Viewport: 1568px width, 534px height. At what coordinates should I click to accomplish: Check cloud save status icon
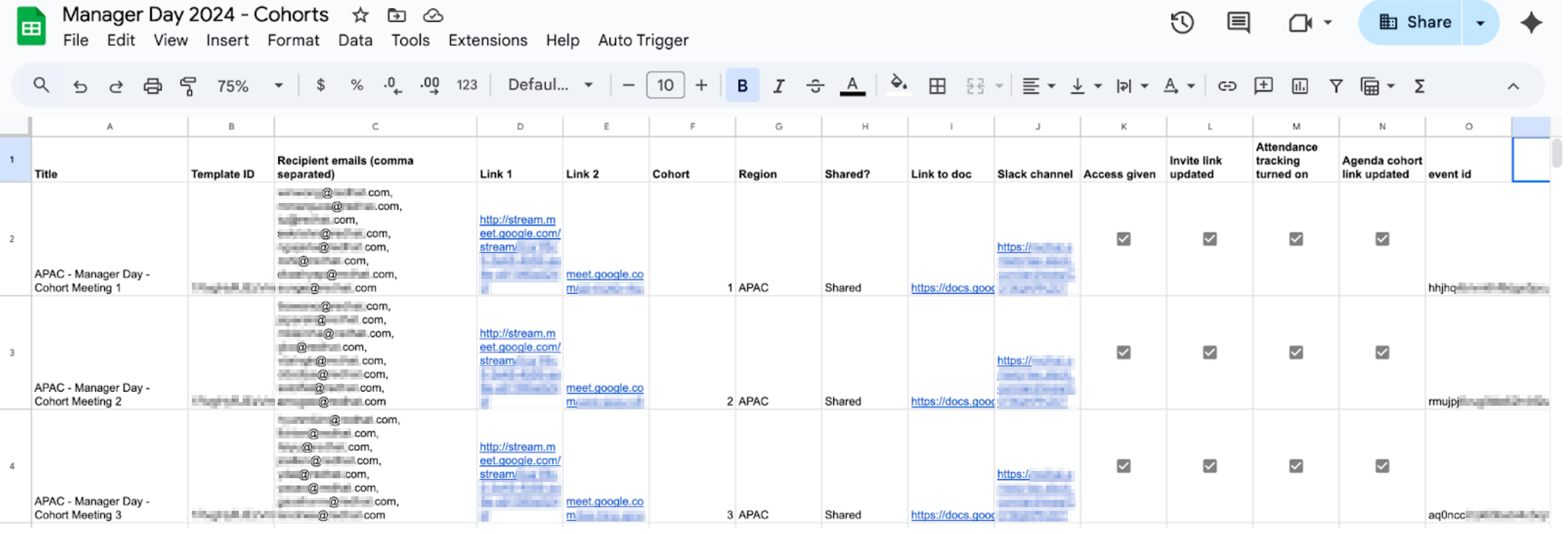433,15
